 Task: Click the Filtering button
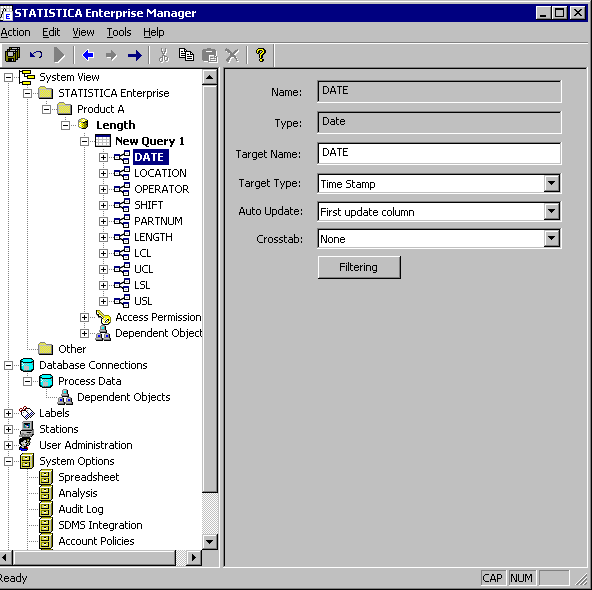pos(359,267)
